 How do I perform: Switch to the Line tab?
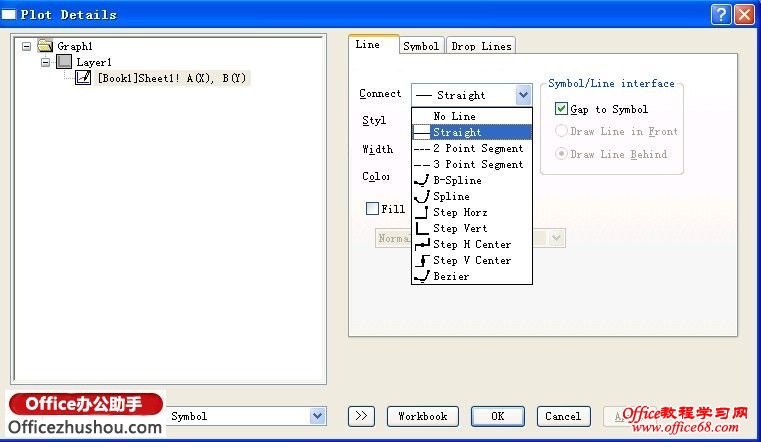pyautogui.click(x=373, y=45)
